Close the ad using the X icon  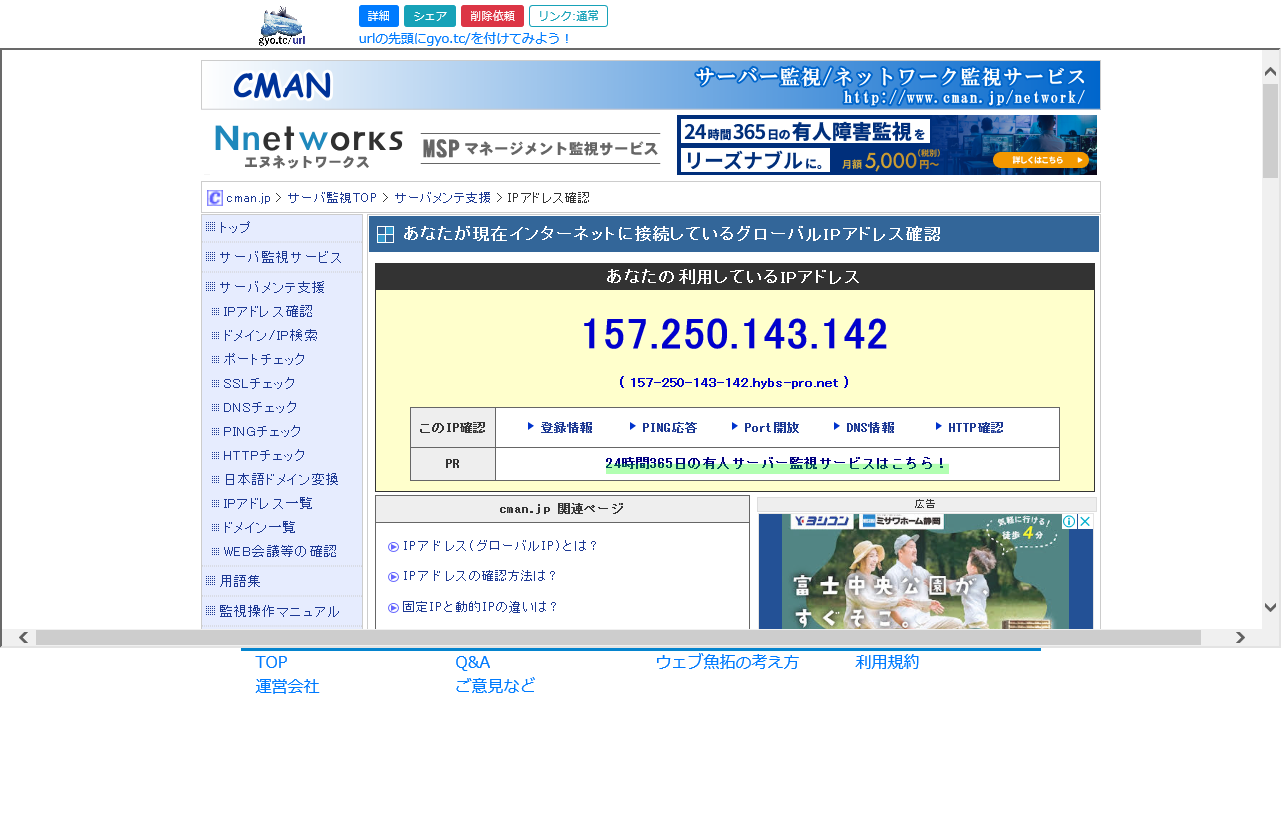1085,522
